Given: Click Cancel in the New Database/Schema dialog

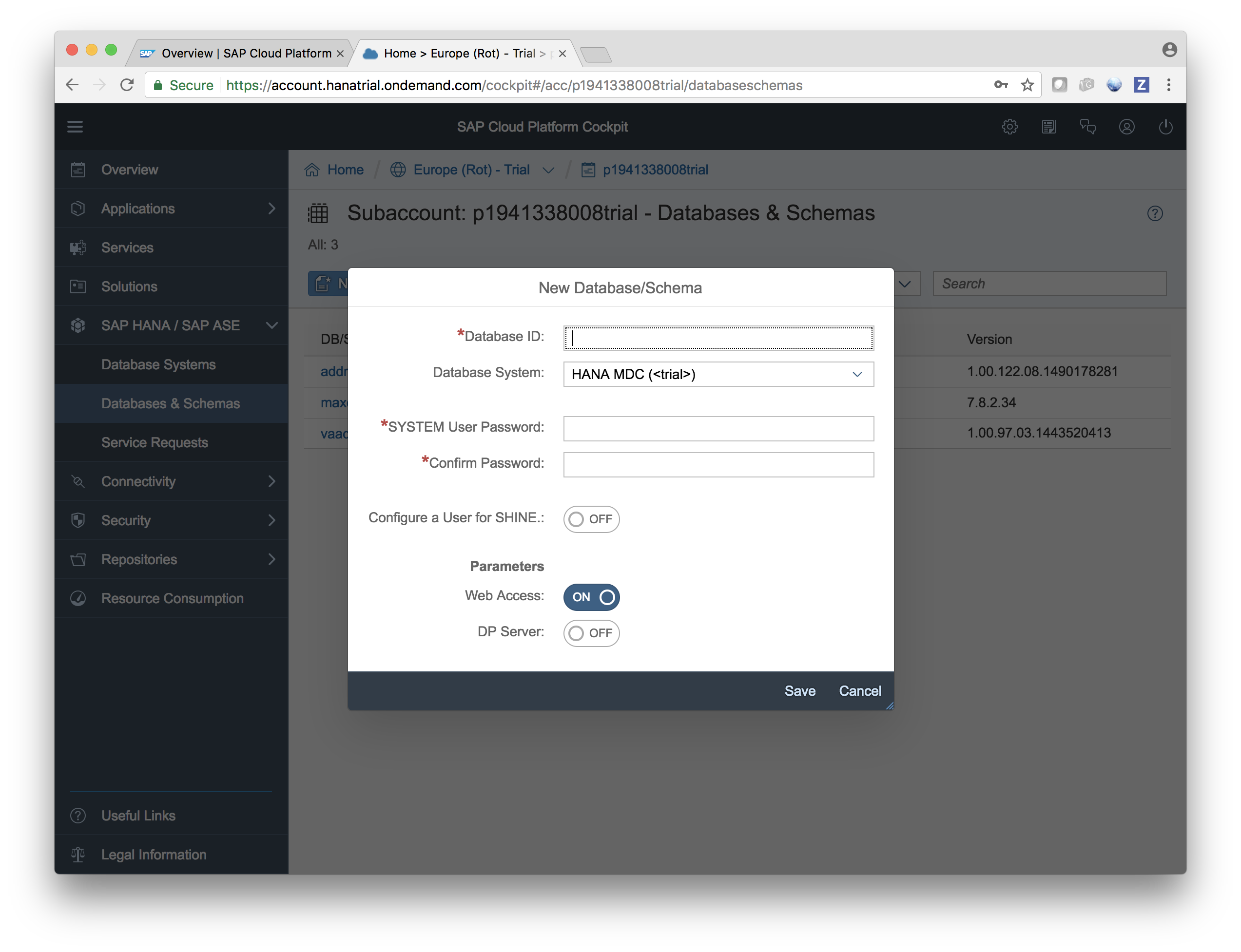Looking at the screenshot, I should [860, 691].
